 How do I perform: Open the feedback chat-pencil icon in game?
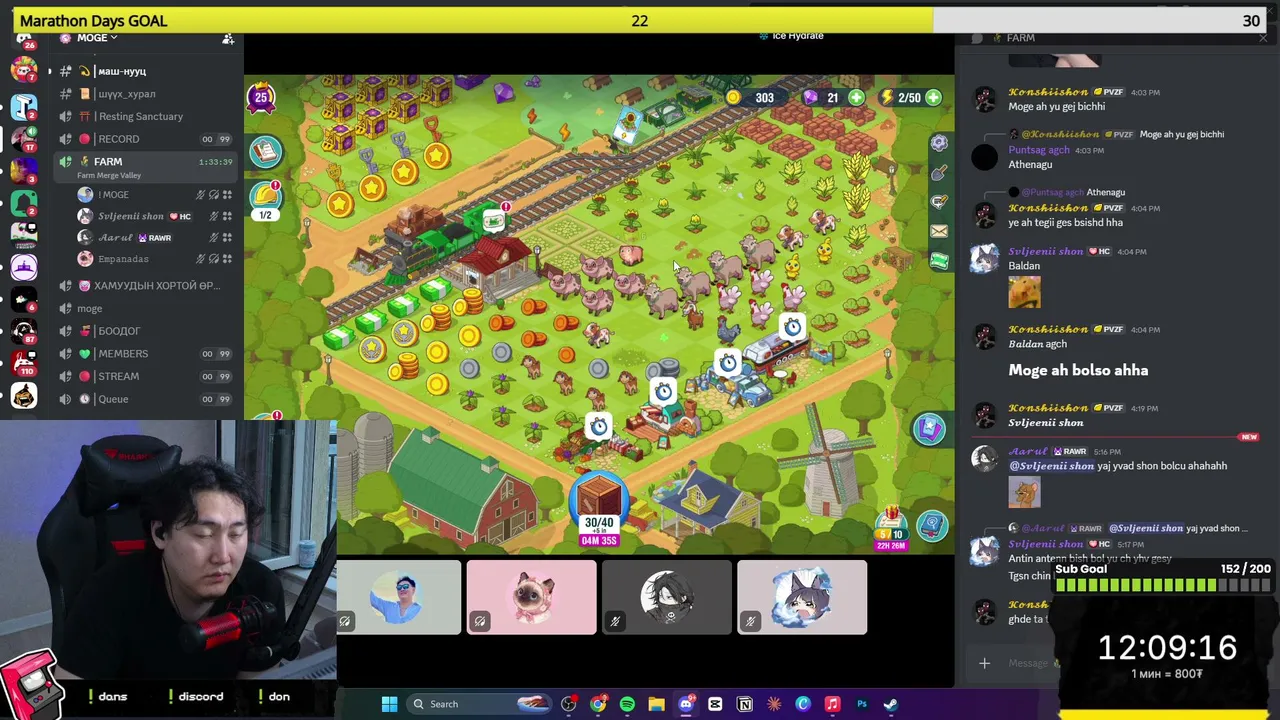pos(939,202)
